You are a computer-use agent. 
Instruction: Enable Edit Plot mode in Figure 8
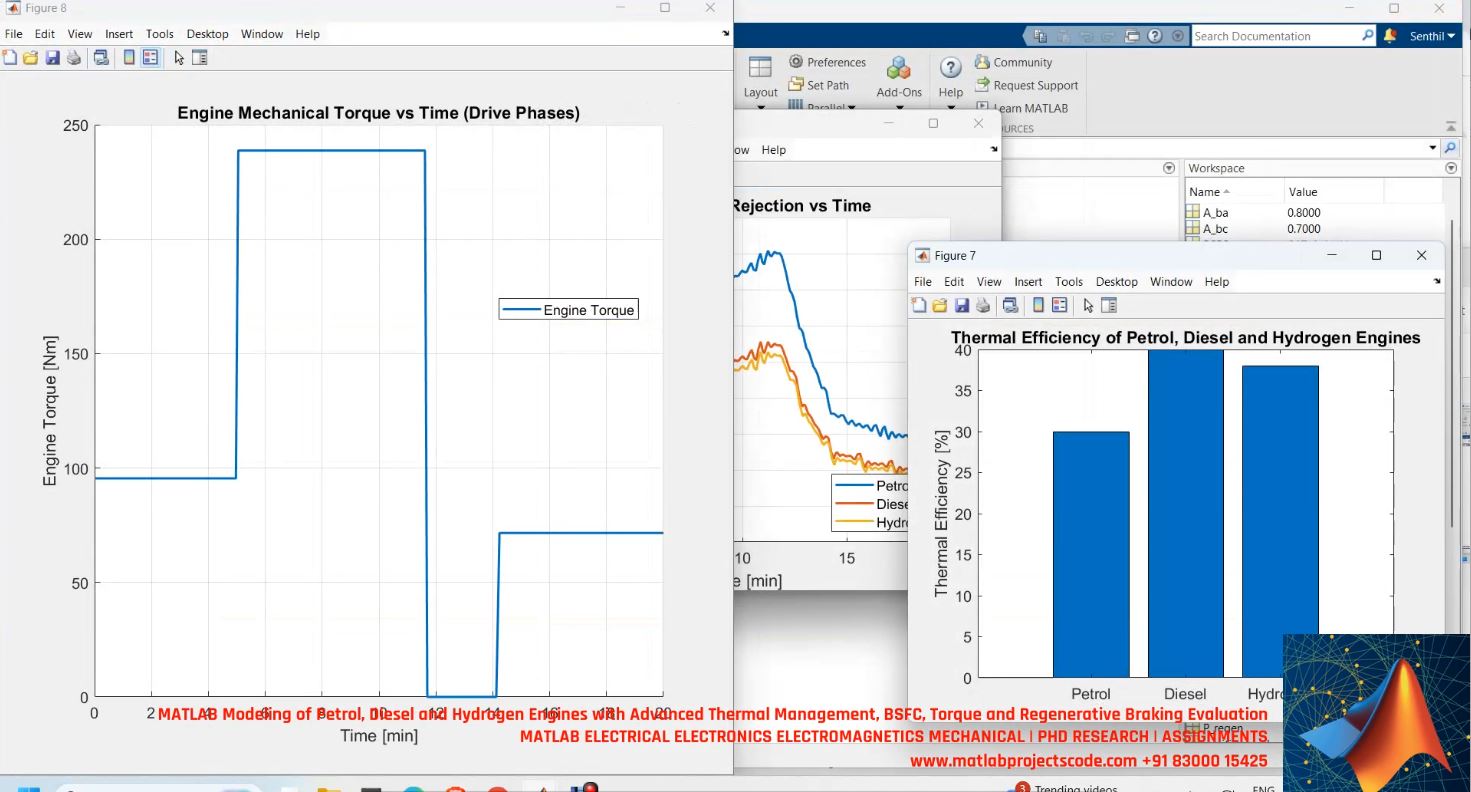click(178, 57)
